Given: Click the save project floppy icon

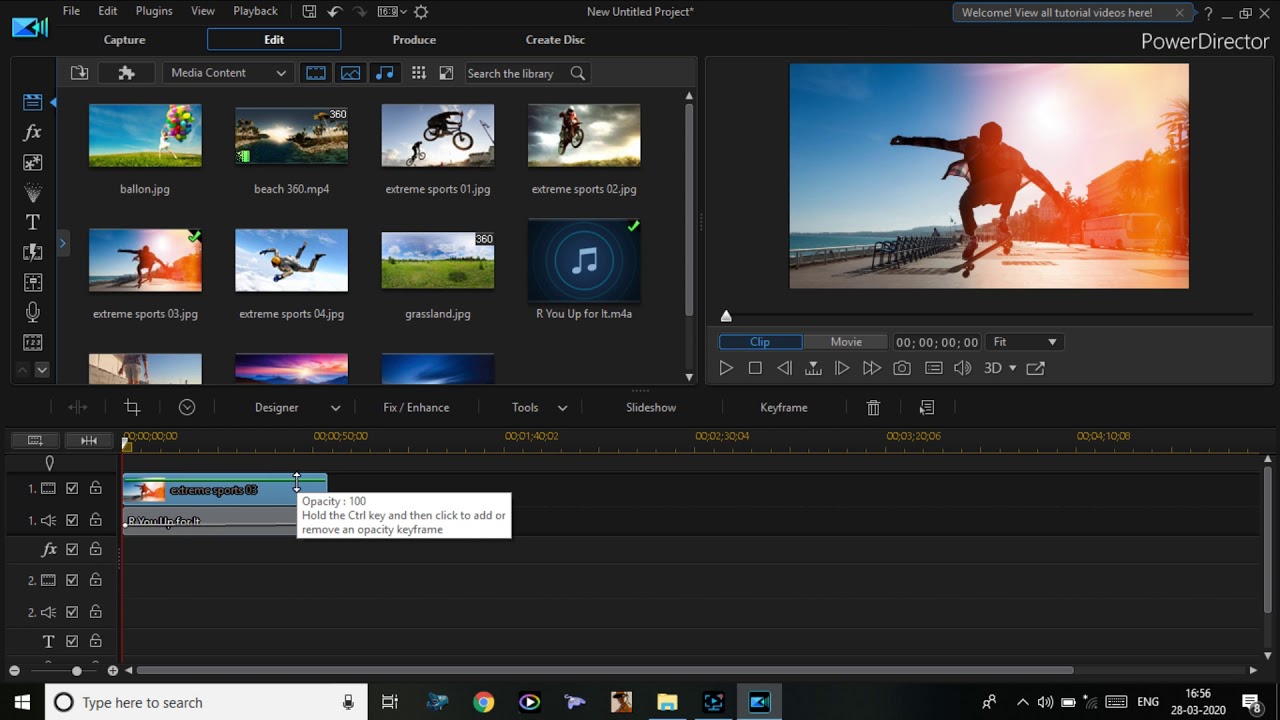Looking at the screenshot, I should [309, 12].
